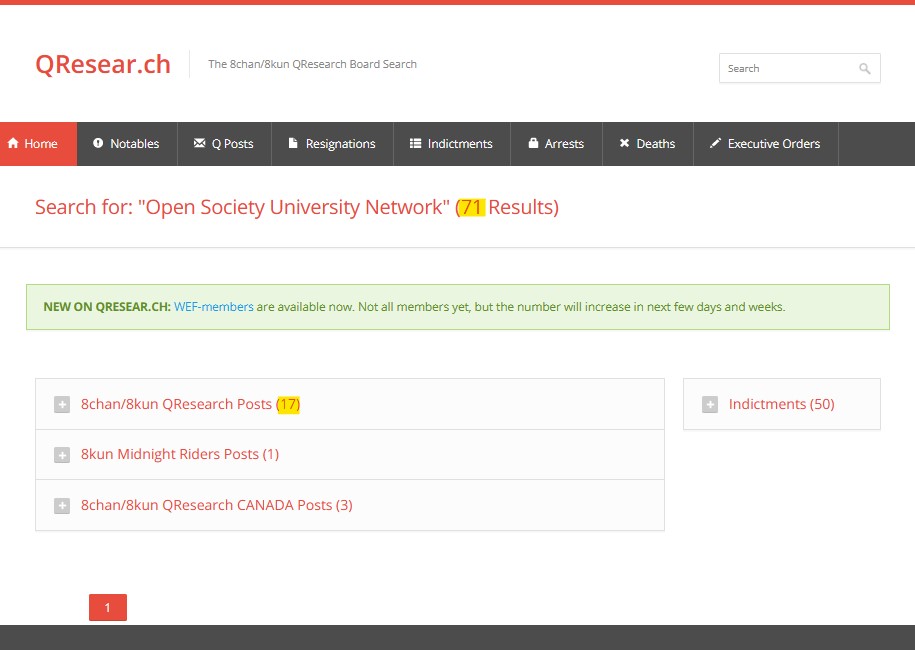Click the Q Posts envelope icon
Image resolution: width=915 pixels, height=650 pixels.
click(200, 143)
